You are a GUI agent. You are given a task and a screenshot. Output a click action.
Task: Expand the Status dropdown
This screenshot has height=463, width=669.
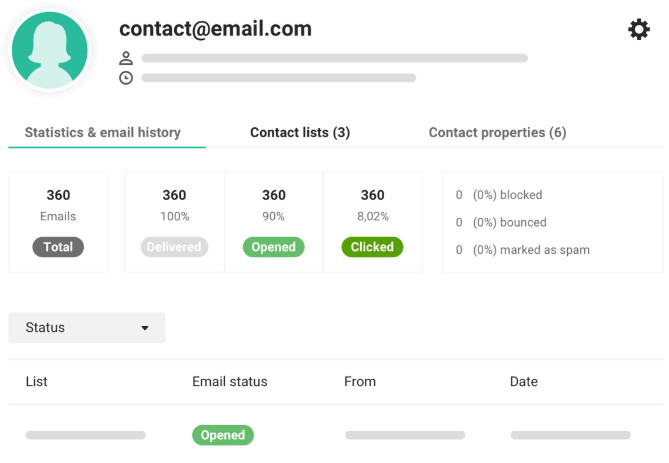[87, 328]
